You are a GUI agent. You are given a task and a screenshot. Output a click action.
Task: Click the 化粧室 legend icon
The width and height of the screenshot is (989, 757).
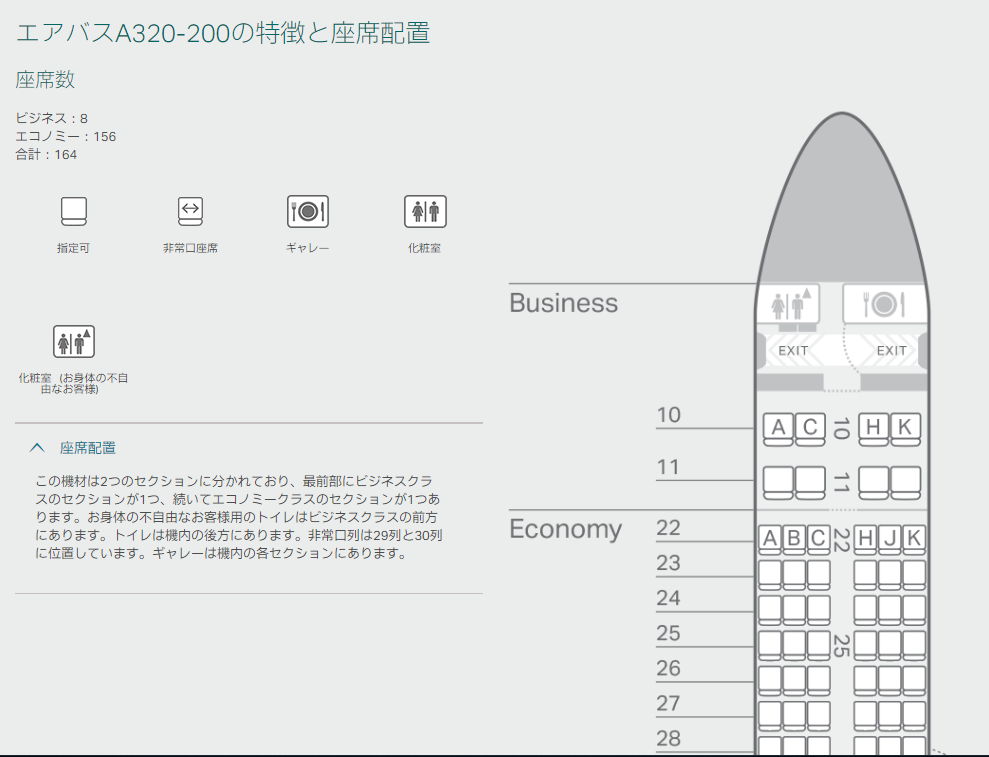[x=425, y=211]
